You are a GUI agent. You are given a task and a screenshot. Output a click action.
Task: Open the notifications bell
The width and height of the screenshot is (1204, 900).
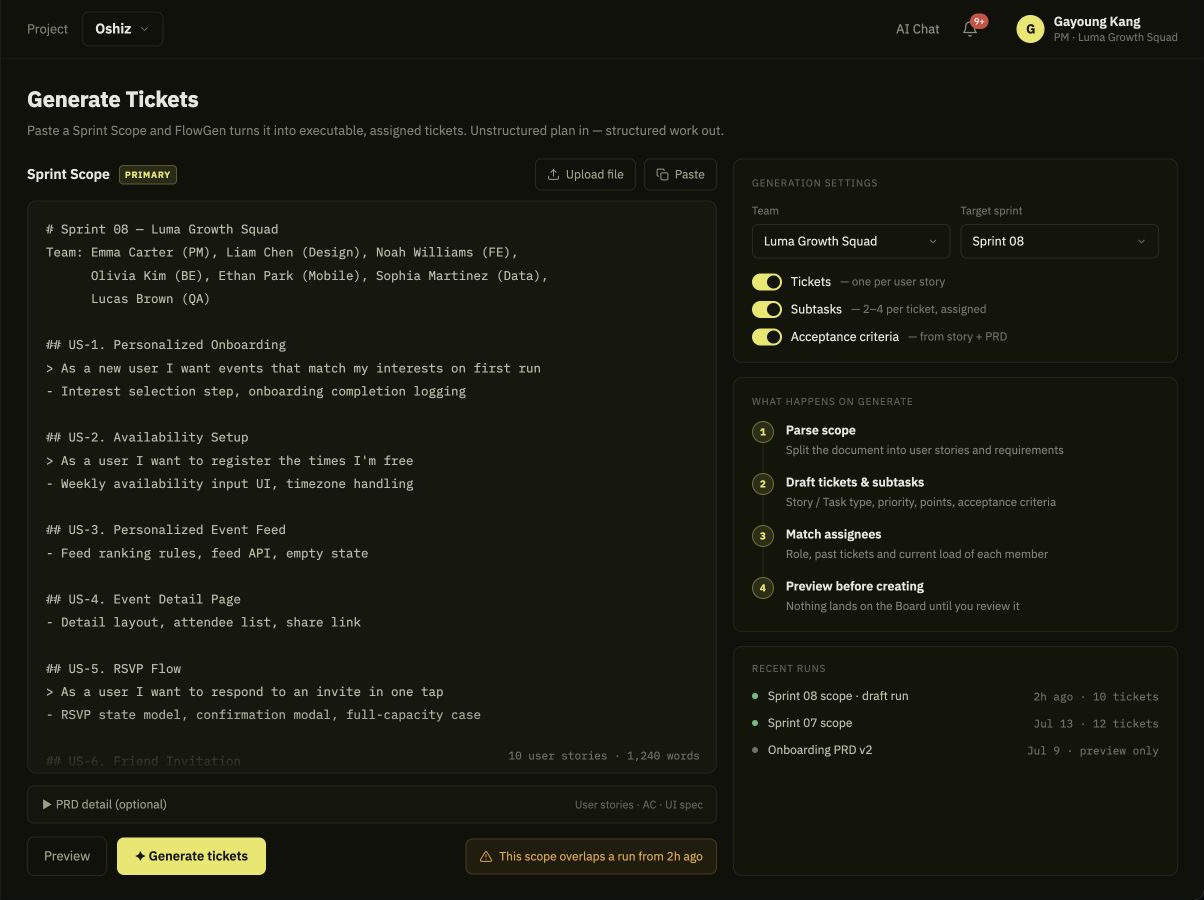point(970,29)
